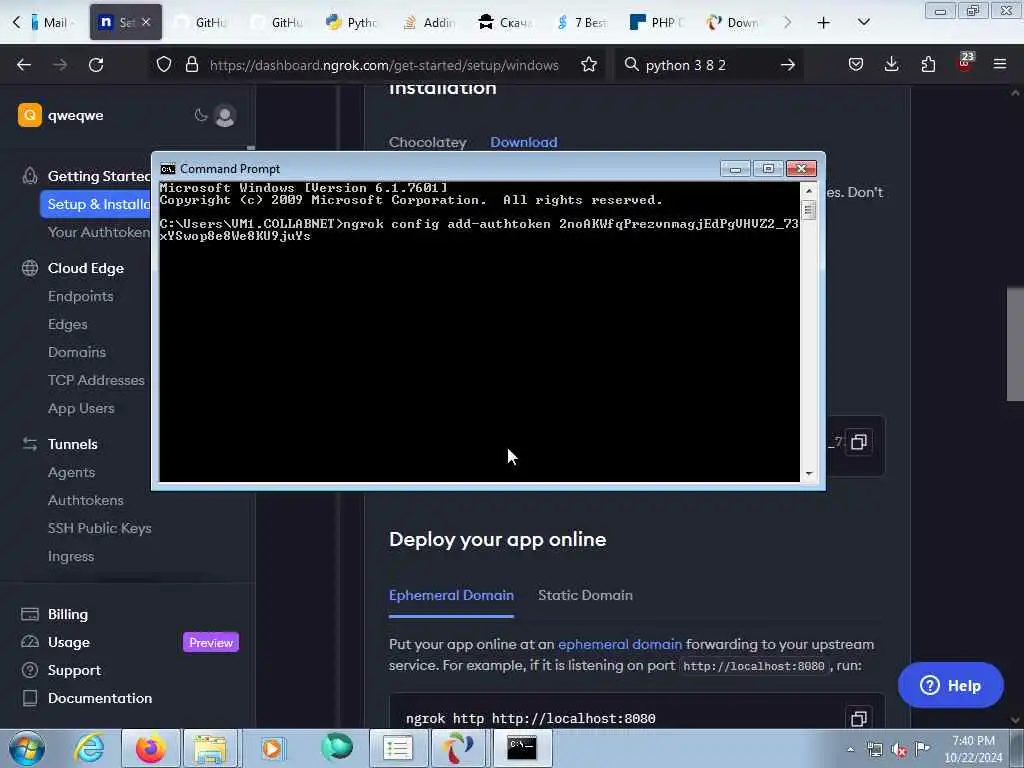Open a new browser tab

coord(824,23)
